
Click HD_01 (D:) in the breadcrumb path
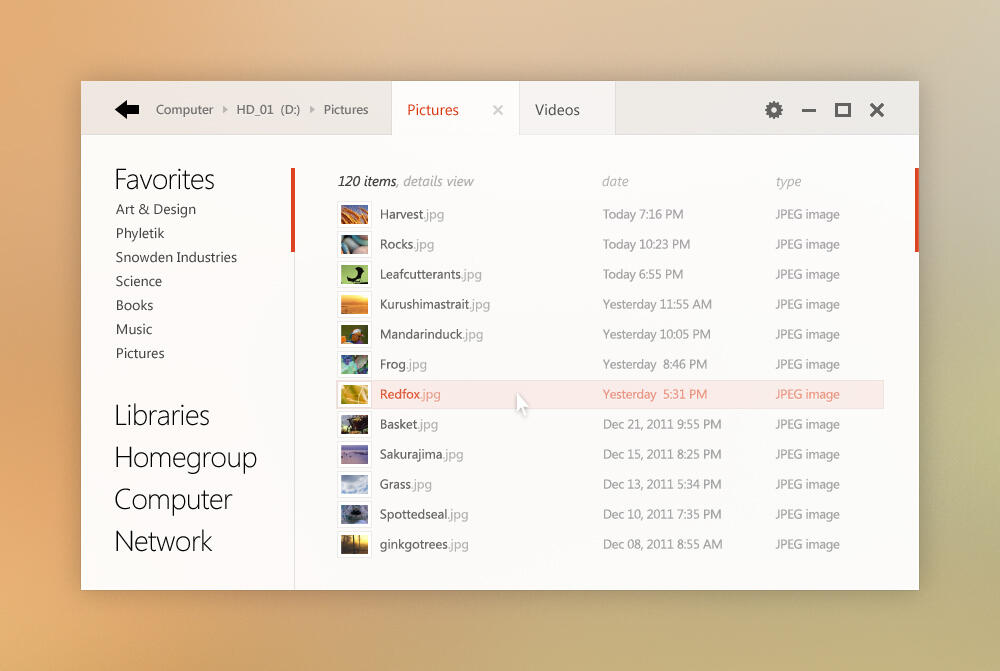click(x=268, y=110)
